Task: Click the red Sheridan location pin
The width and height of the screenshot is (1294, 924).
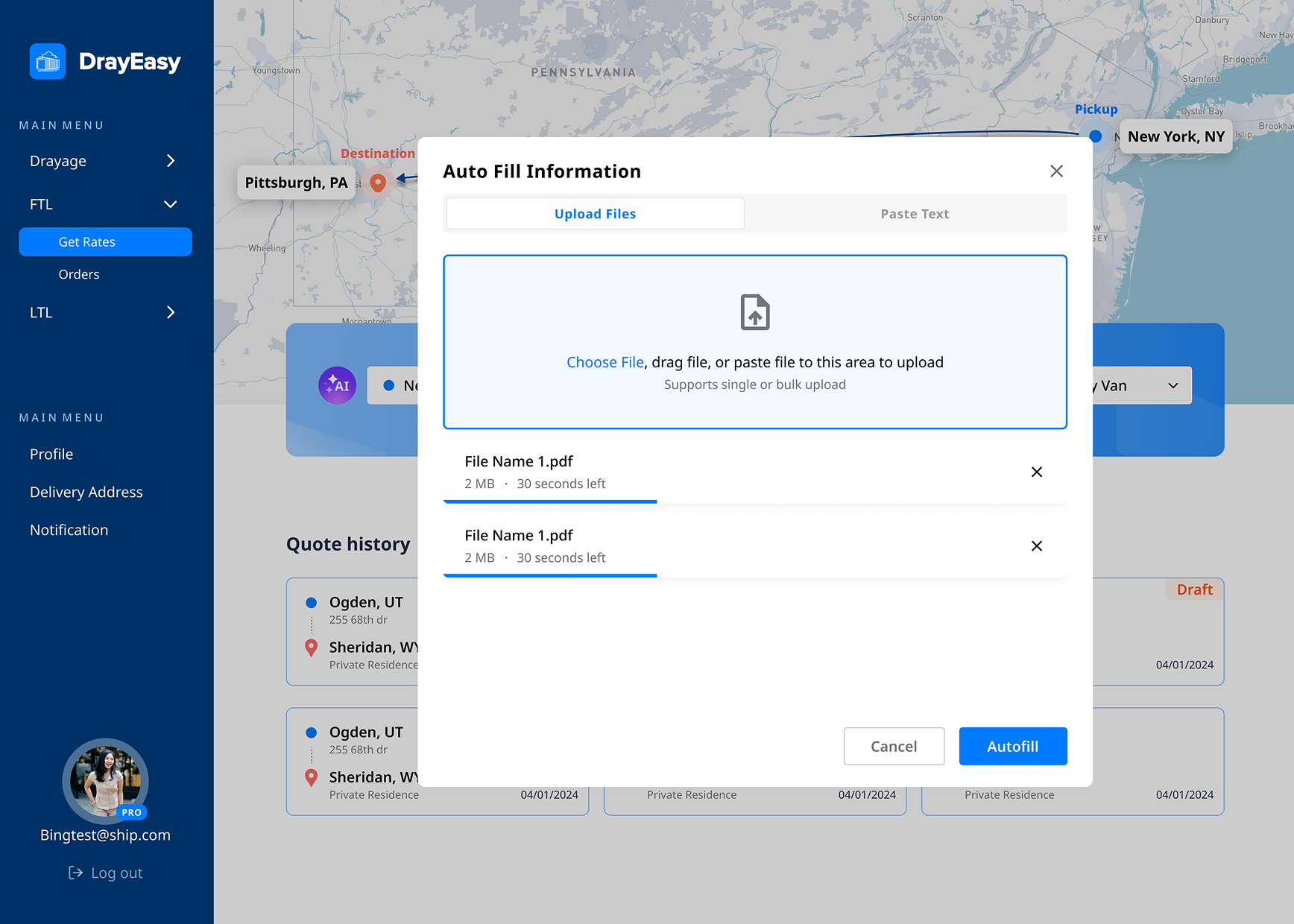Action: click(311, 648)
